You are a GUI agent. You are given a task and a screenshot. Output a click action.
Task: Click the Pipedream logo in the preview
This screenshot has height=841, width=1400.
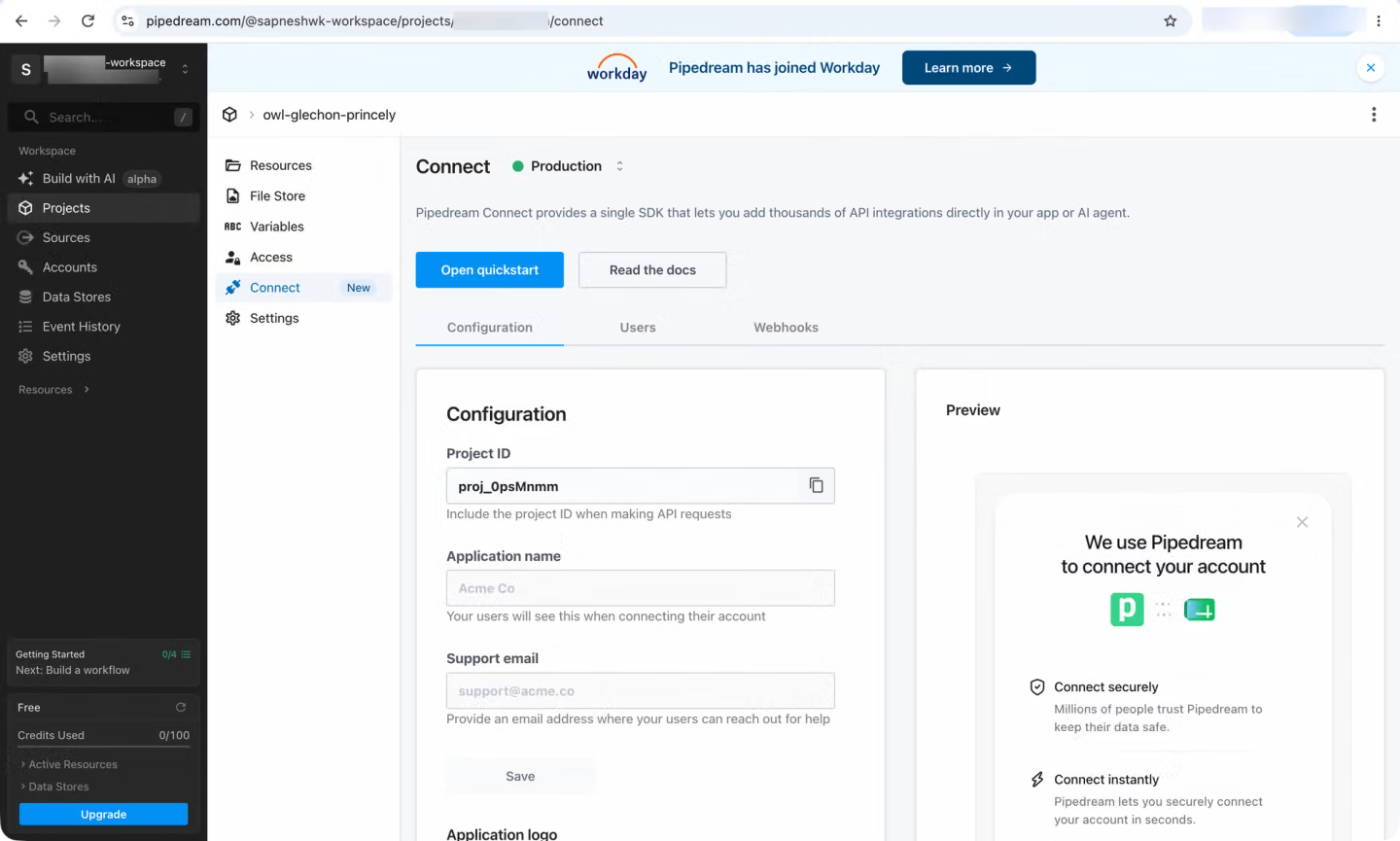coord(1127,610)
